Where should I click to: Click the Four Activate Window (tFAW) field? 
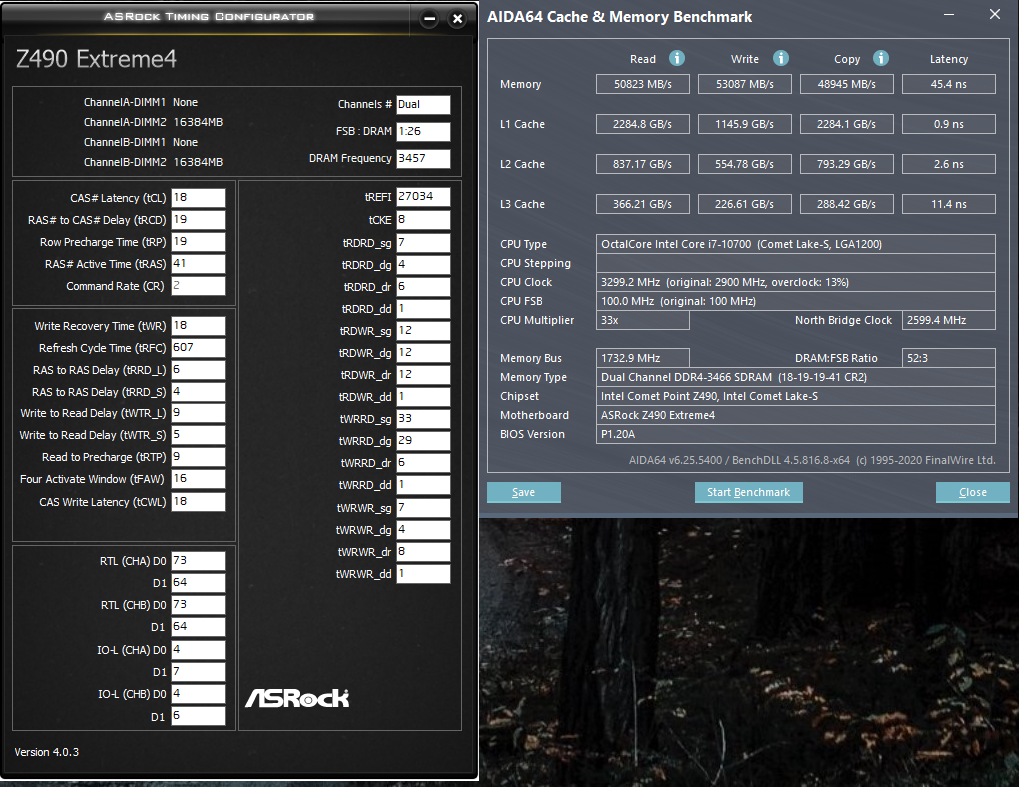click(198, 479)
